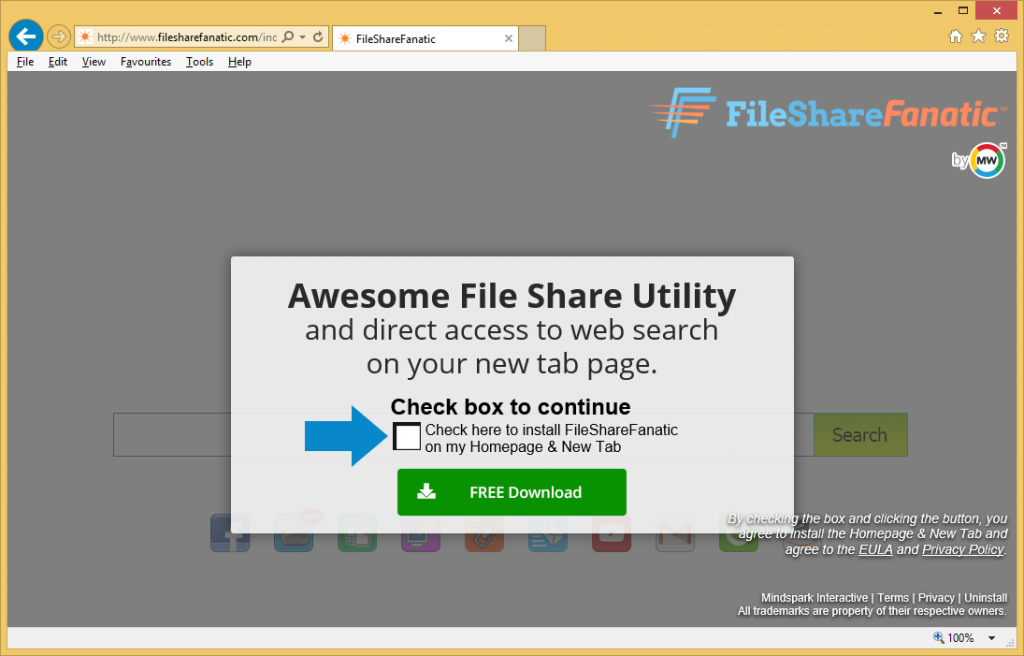Open the Favourites menu
The width and height of the screenshot is (1024, 656).
click(145, 62)
